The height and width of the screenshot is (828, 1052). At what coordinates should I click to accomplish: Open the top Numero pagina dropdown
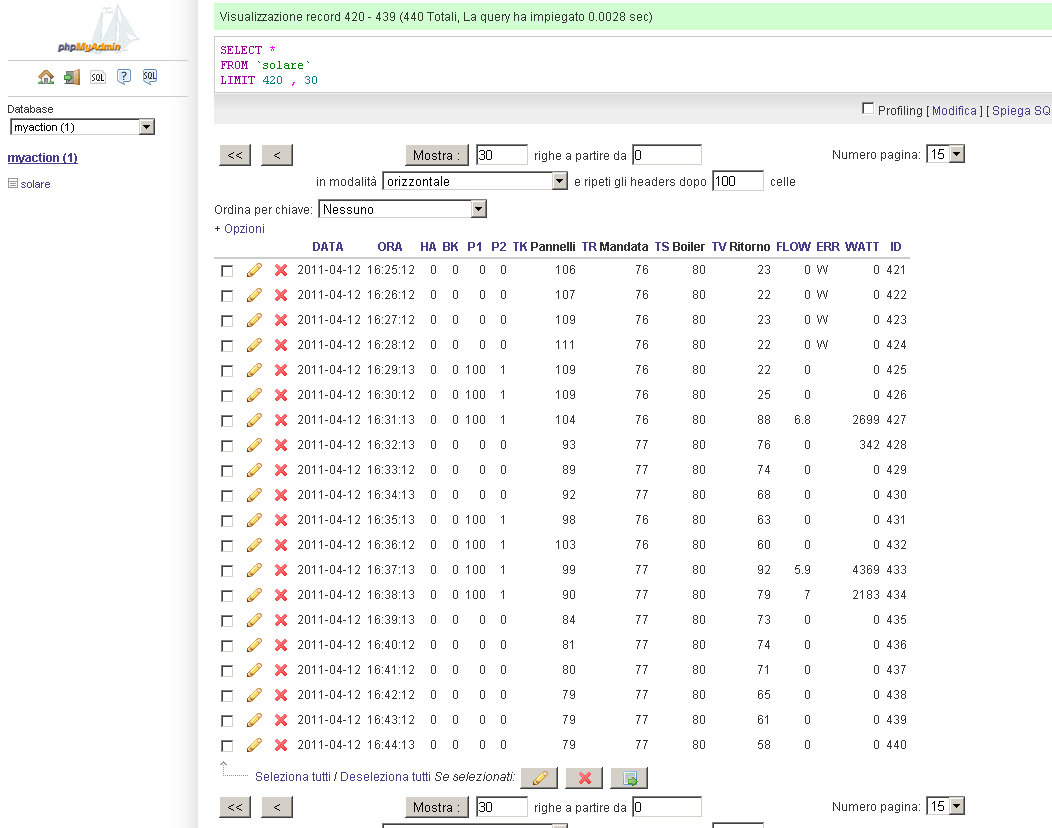945,155
